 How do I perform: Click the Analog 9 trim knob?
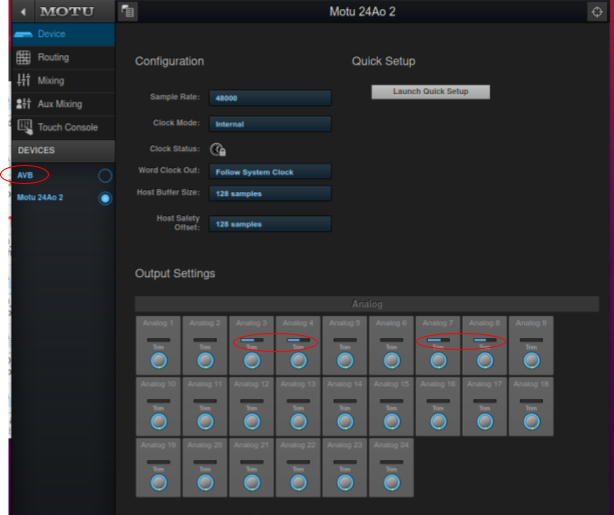[531, 361]
